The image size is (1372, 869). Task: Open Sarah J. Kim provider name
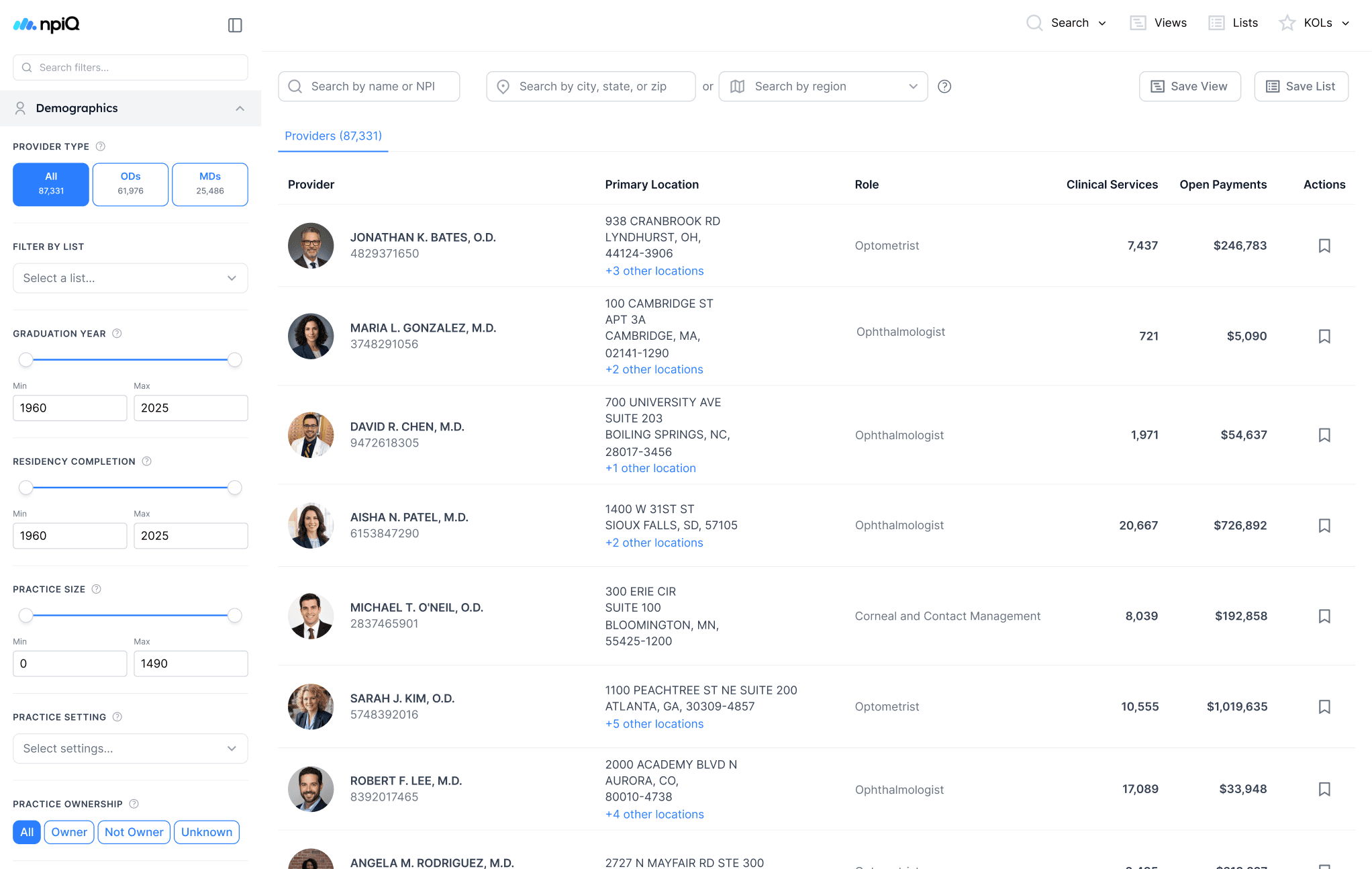[x=402, y=698]
